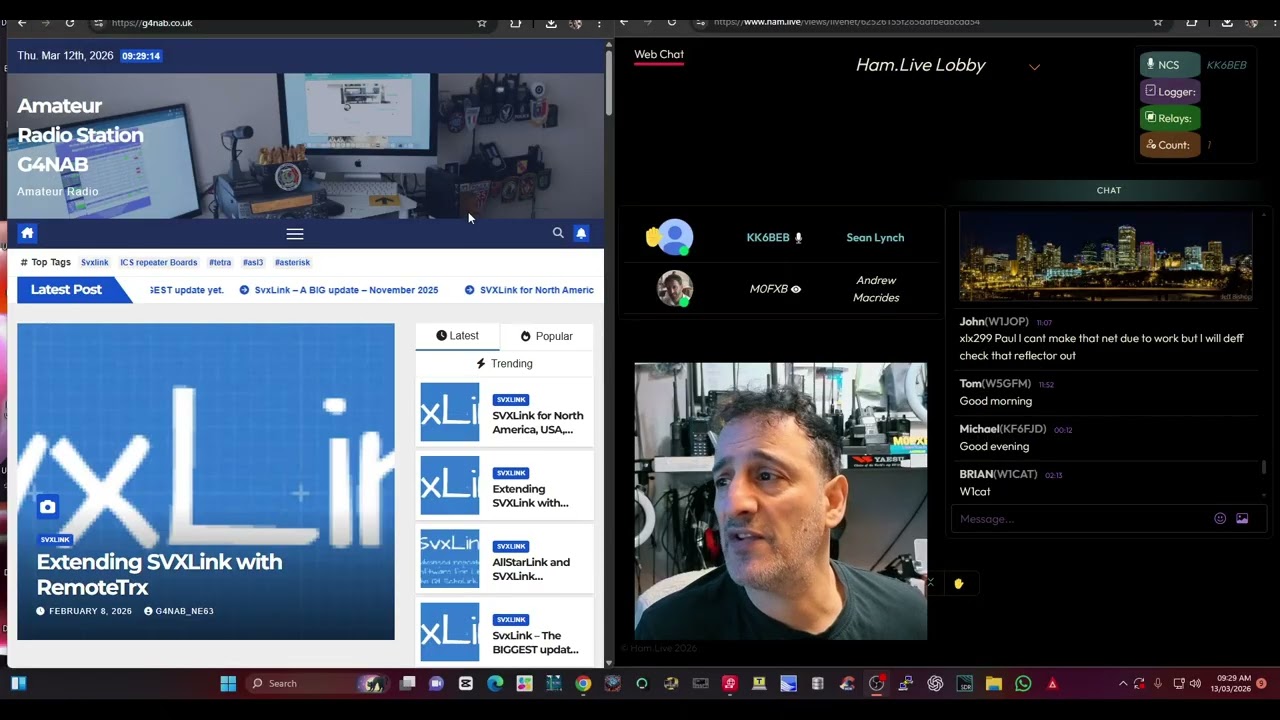
Task: Open WhatsApp from the taskbar
Action: coord(1023,684)
